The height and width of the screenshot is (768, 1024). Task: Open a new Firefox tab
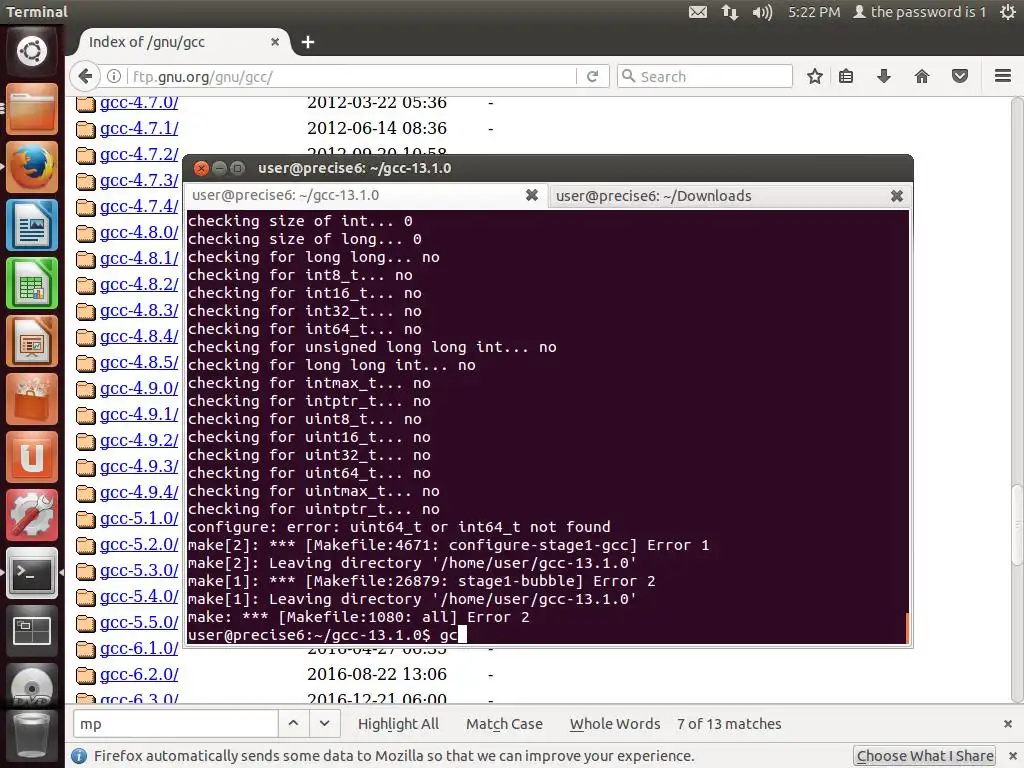coord(308,42)
